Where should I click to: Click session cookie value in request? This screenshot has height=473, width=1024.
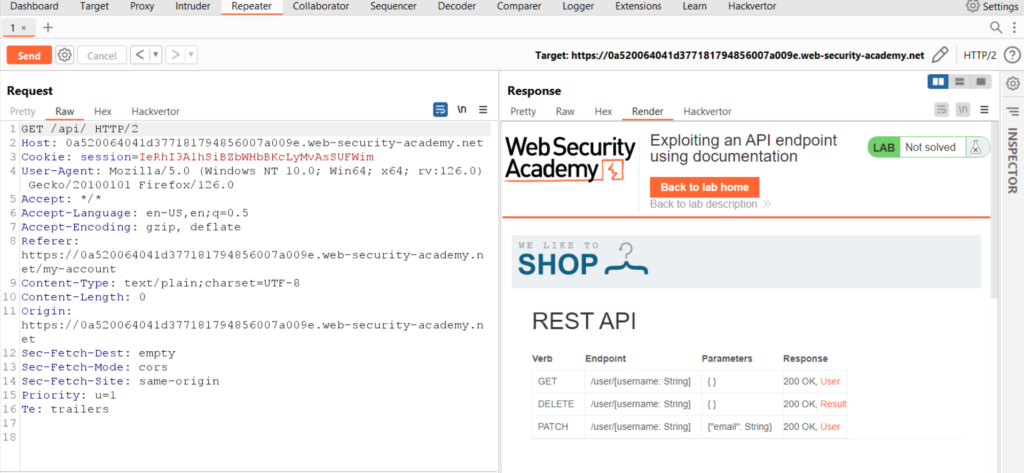257,157
